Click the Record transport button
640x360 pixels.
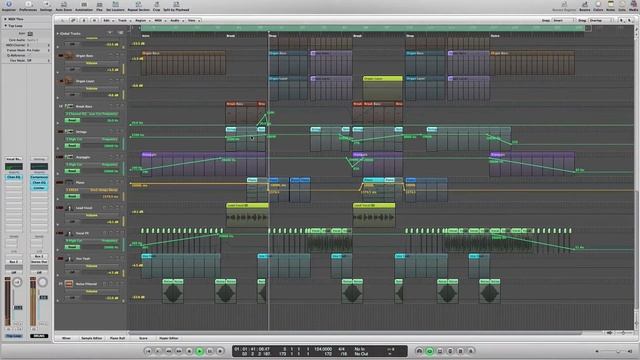pos(220,351)
